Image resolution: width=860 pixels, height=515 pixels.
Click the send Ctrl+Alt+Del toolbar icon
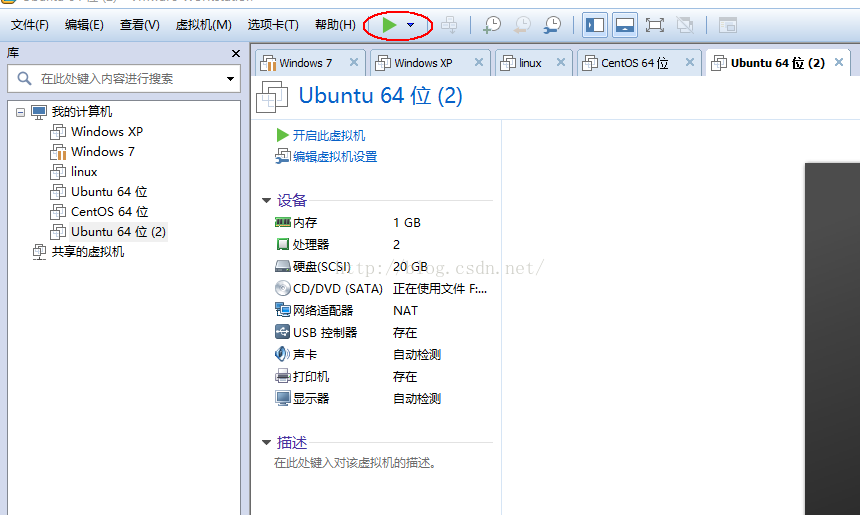pyautogui.click(x=449, y=25)
